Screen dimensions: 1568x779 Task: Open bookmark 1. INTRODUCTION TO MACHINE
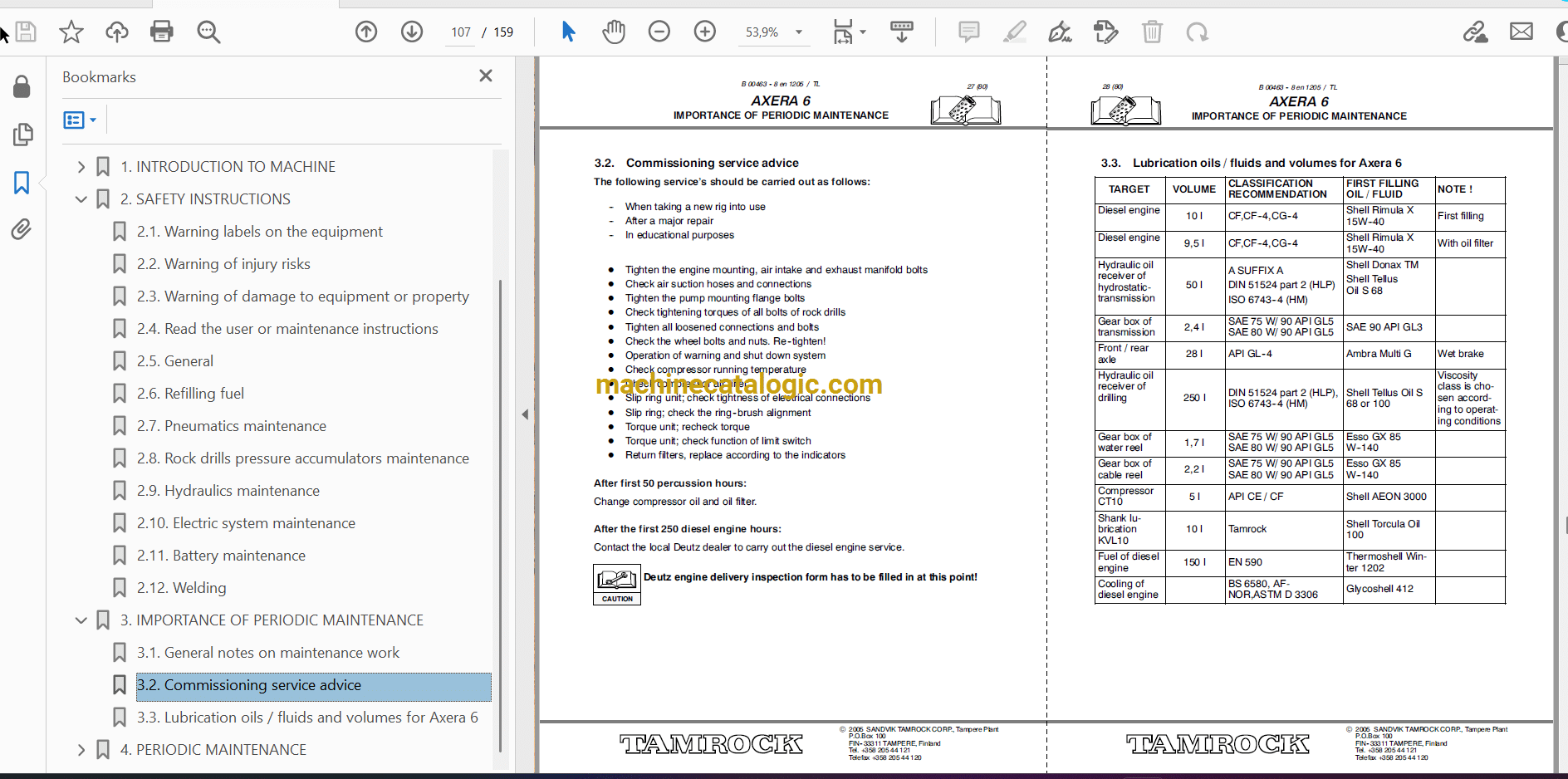pos(228,167)
